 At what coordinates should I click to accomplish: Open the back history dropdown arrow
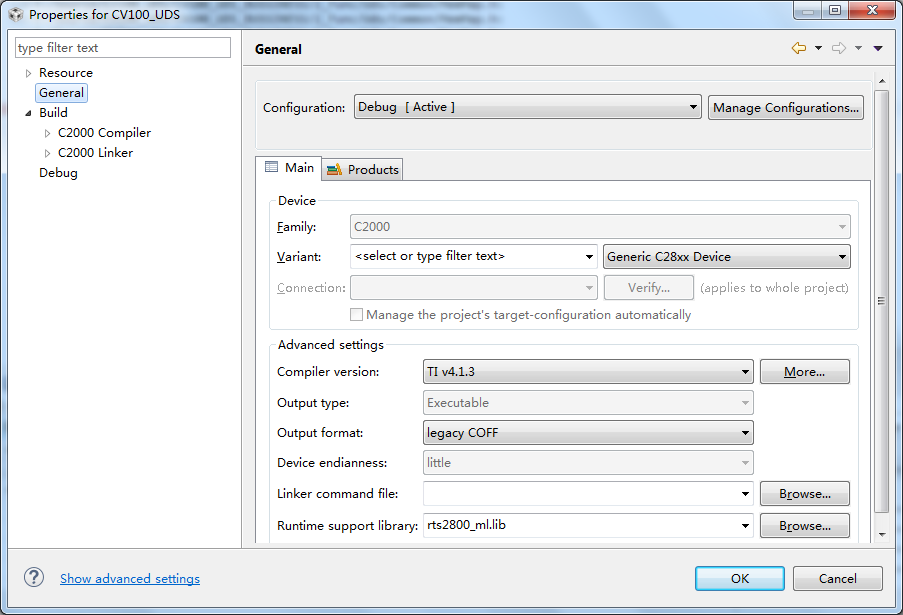818,48
